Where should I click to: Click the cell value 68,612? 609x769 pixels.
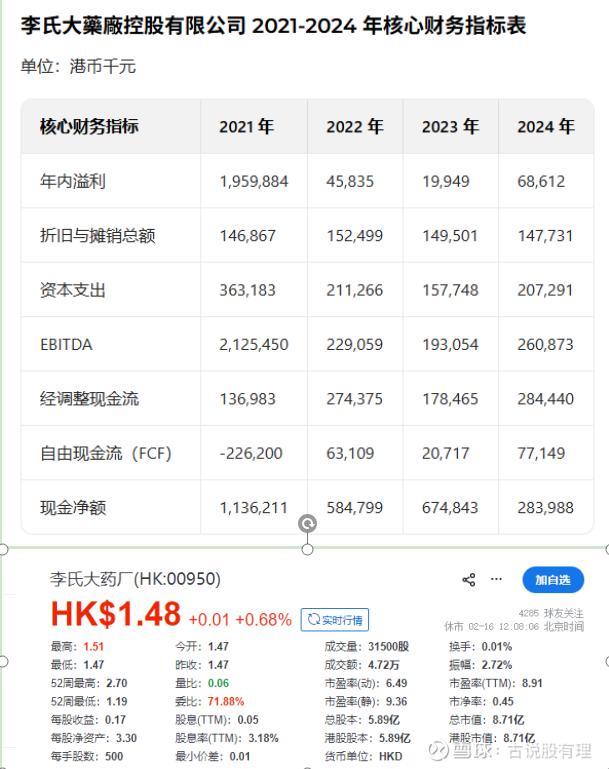(541, 182)
